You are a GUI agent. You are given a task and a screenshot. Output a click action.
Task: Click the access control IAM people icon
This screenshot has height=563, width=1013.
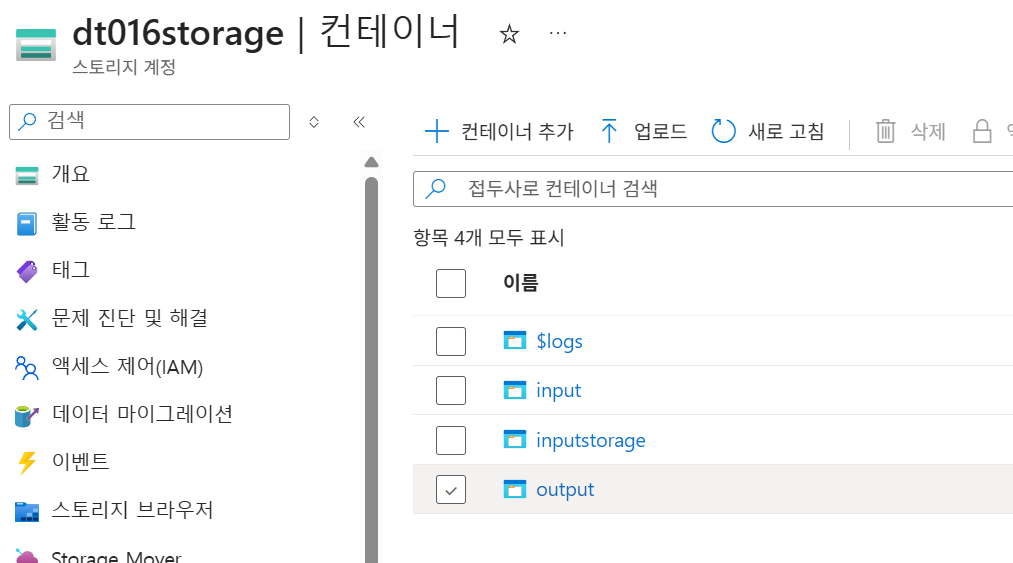(x=26, y=367)
